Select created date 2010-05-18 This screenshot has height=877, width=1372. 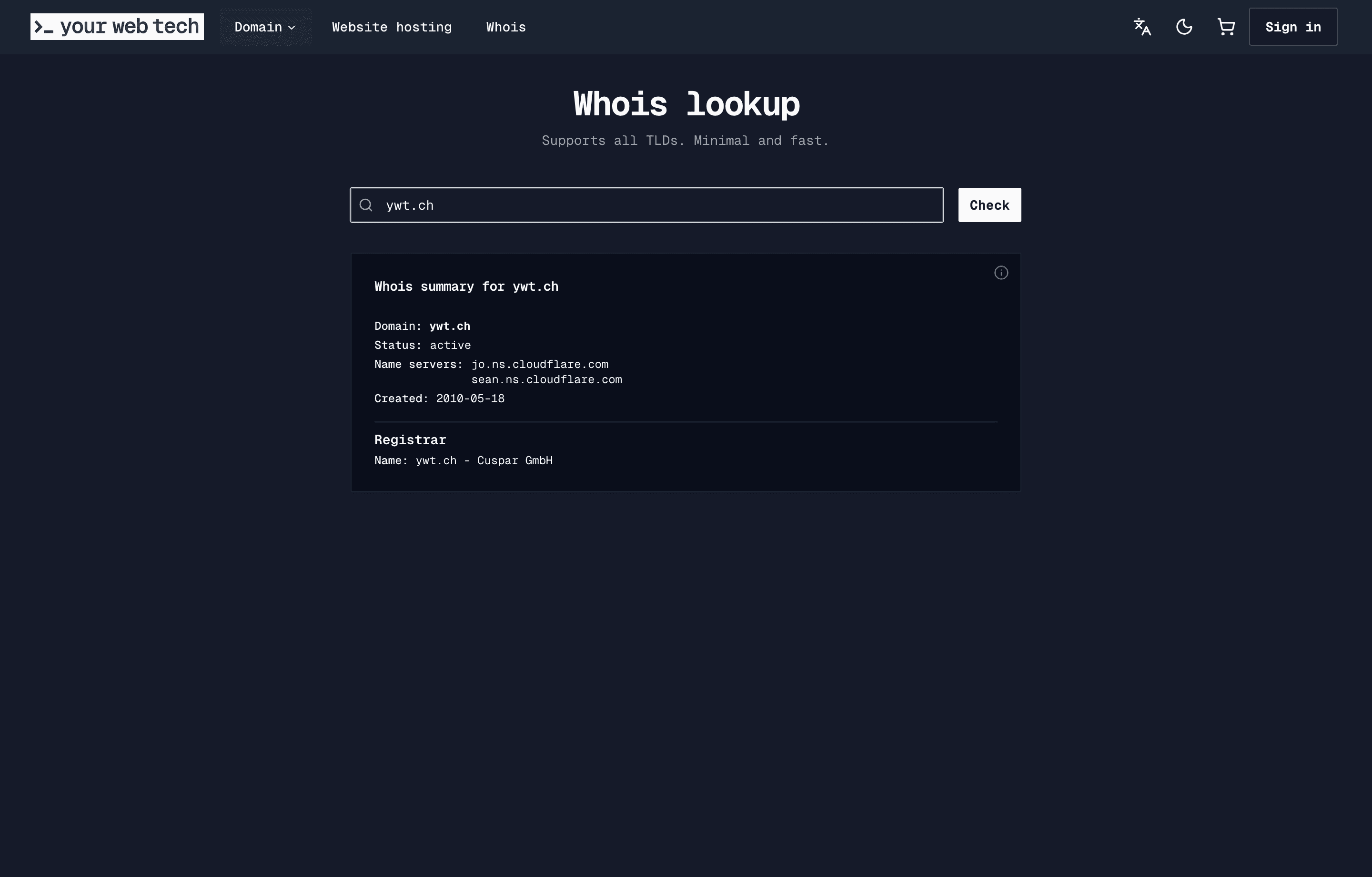click(470, 398)
